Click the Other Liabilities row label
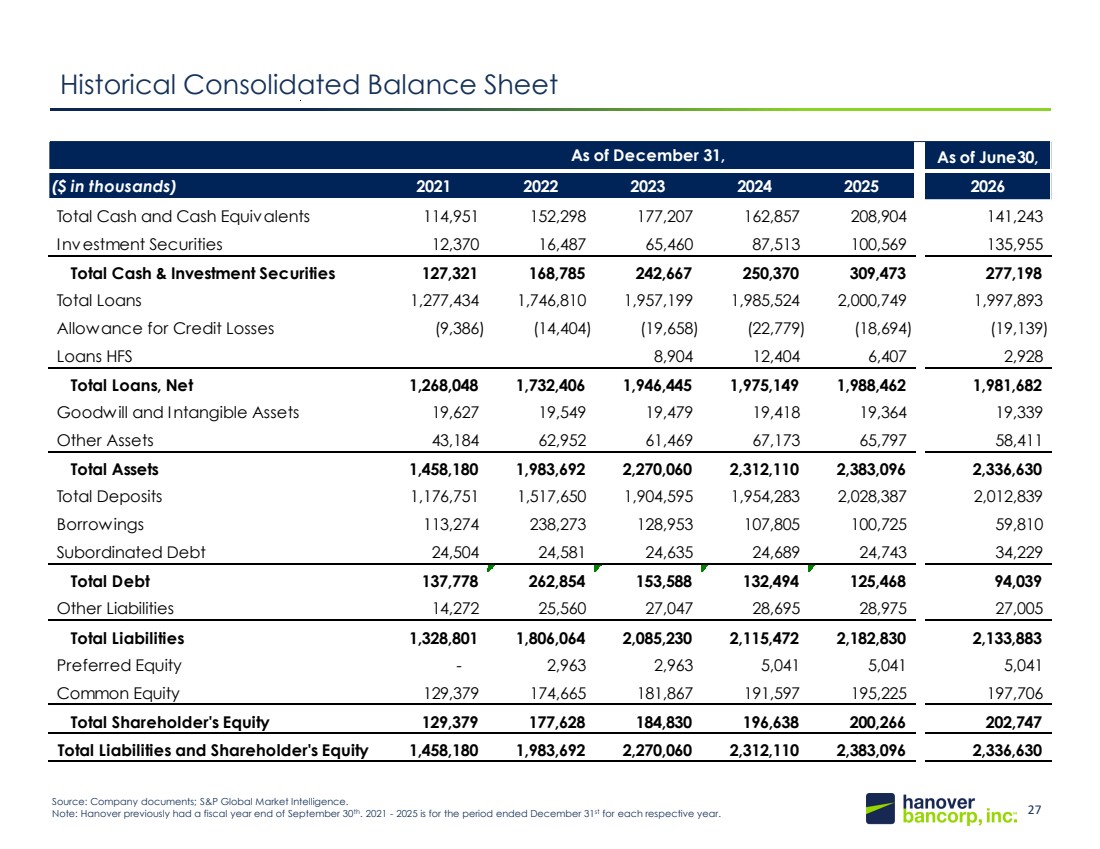Screen dimensions: 1100x849 pos(115,609)
